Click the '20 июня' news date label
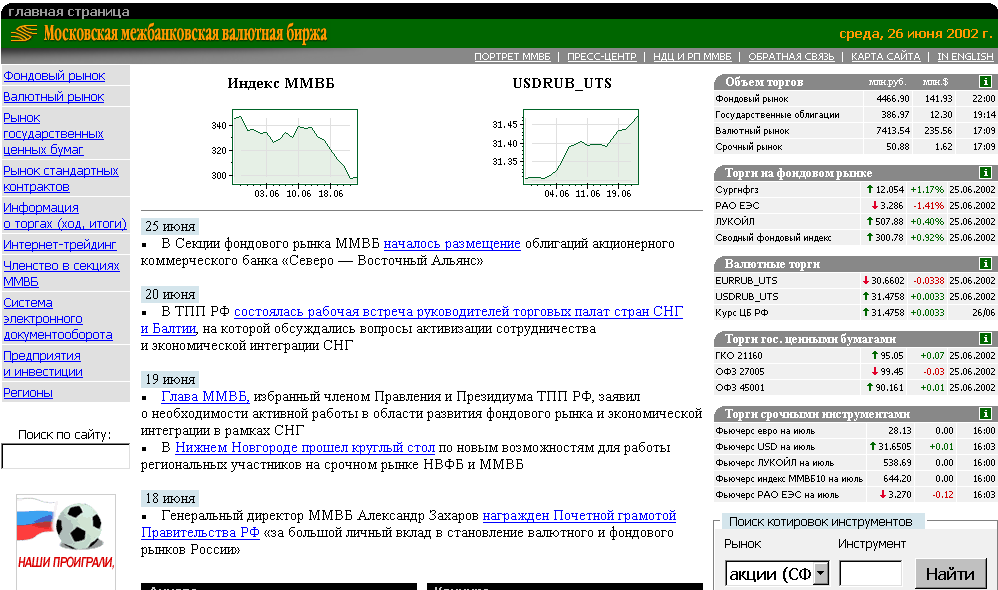The width and height of the screenshot is (998, 590). click(170, 295)
